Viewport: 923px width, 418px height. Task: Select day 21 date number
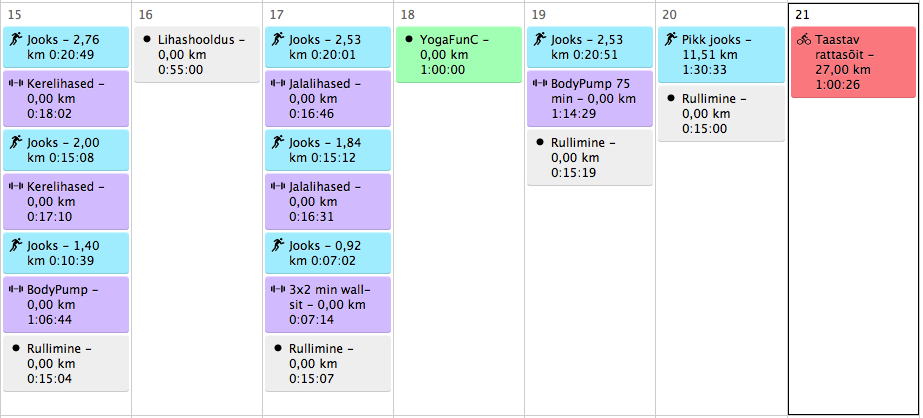pyautogui.click(x=802, y=15)
